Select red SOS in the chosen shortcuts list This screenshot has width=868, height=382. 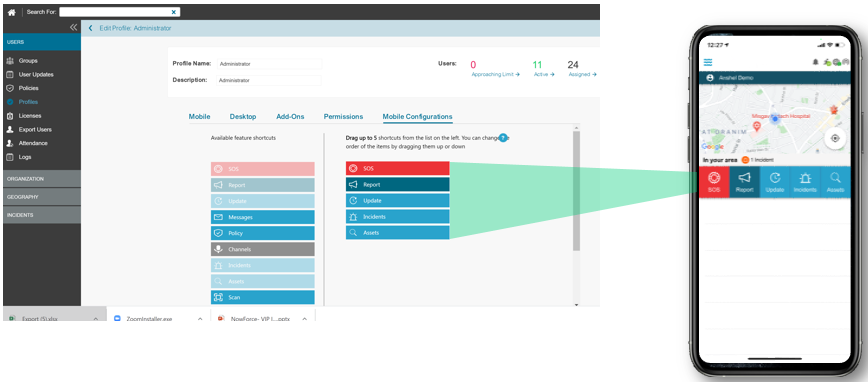point(397,168)
